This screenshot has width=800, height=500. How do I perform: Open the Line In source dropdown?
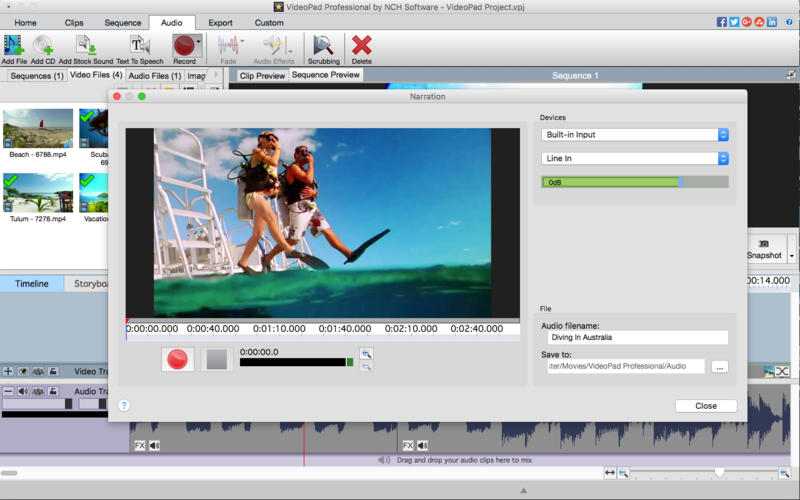pyautogui.click(x=635, y=159)
